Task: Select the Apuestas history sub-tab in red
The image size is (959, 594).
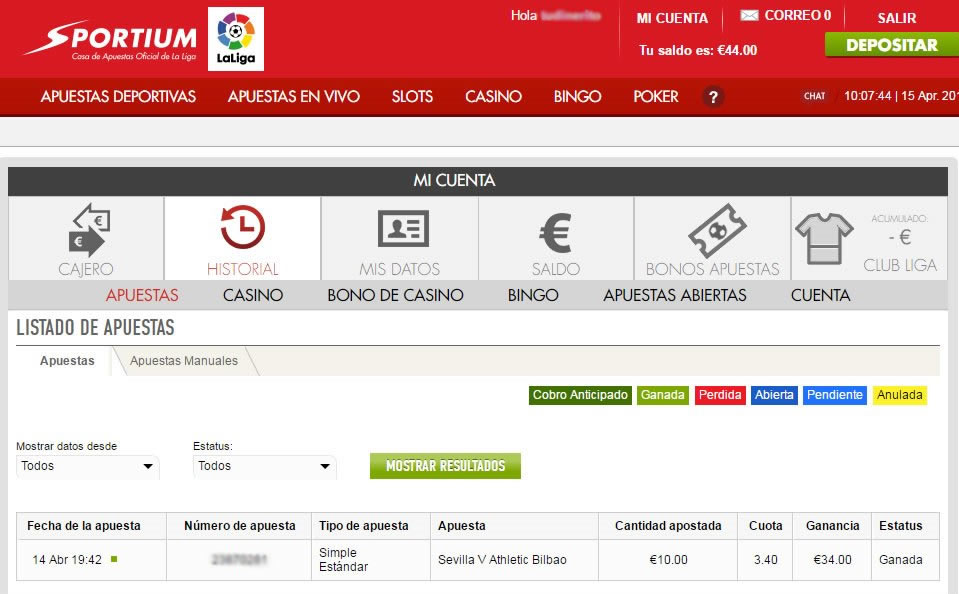Action: pyautogui.click(x=142, y=295)
